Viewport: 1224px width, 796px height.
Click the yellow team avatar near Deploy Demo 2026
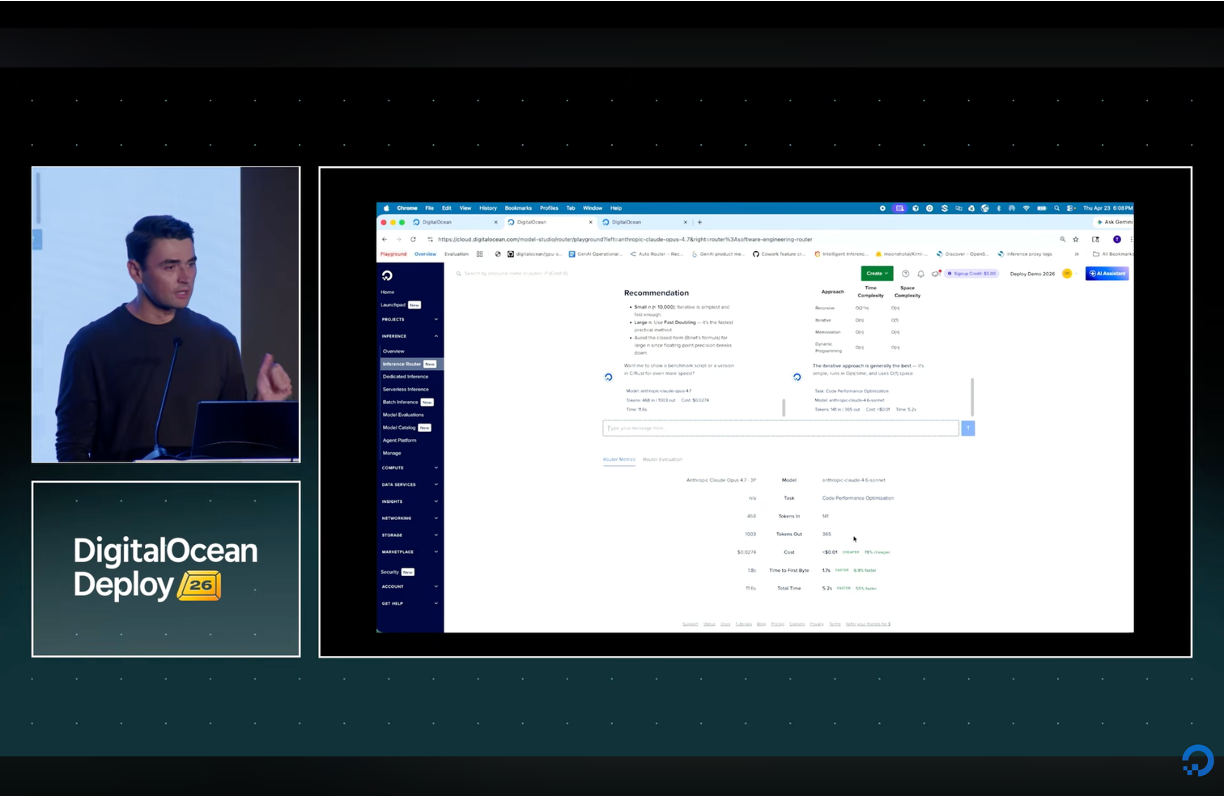(1067, 273)
